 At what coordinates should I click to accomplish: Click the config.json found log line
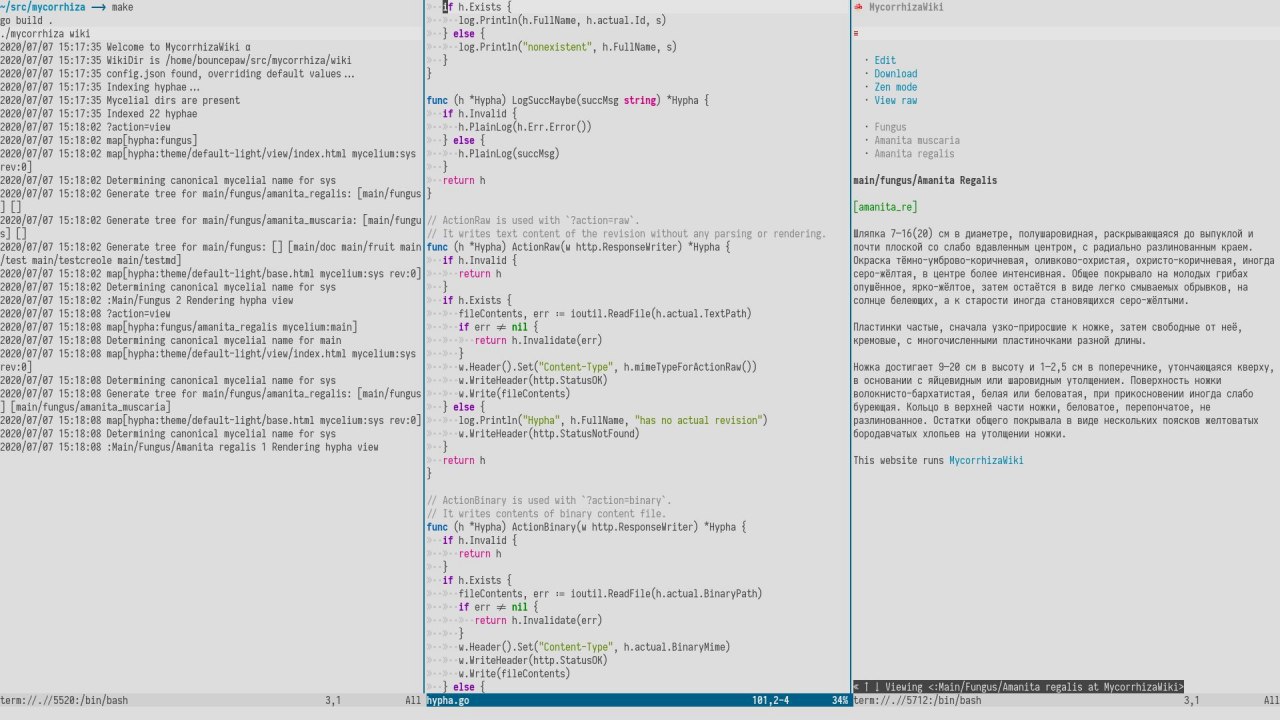pos(177,74)
